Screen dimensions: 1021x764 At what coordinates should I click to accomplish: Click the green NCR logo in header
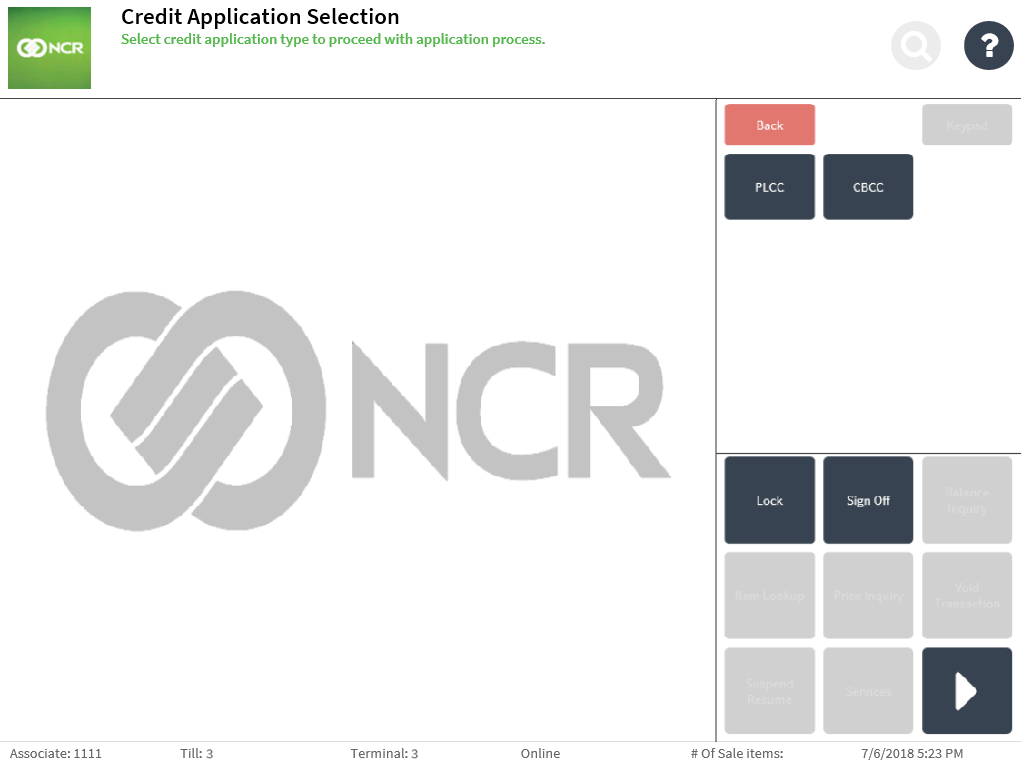[x=49, y=48]
